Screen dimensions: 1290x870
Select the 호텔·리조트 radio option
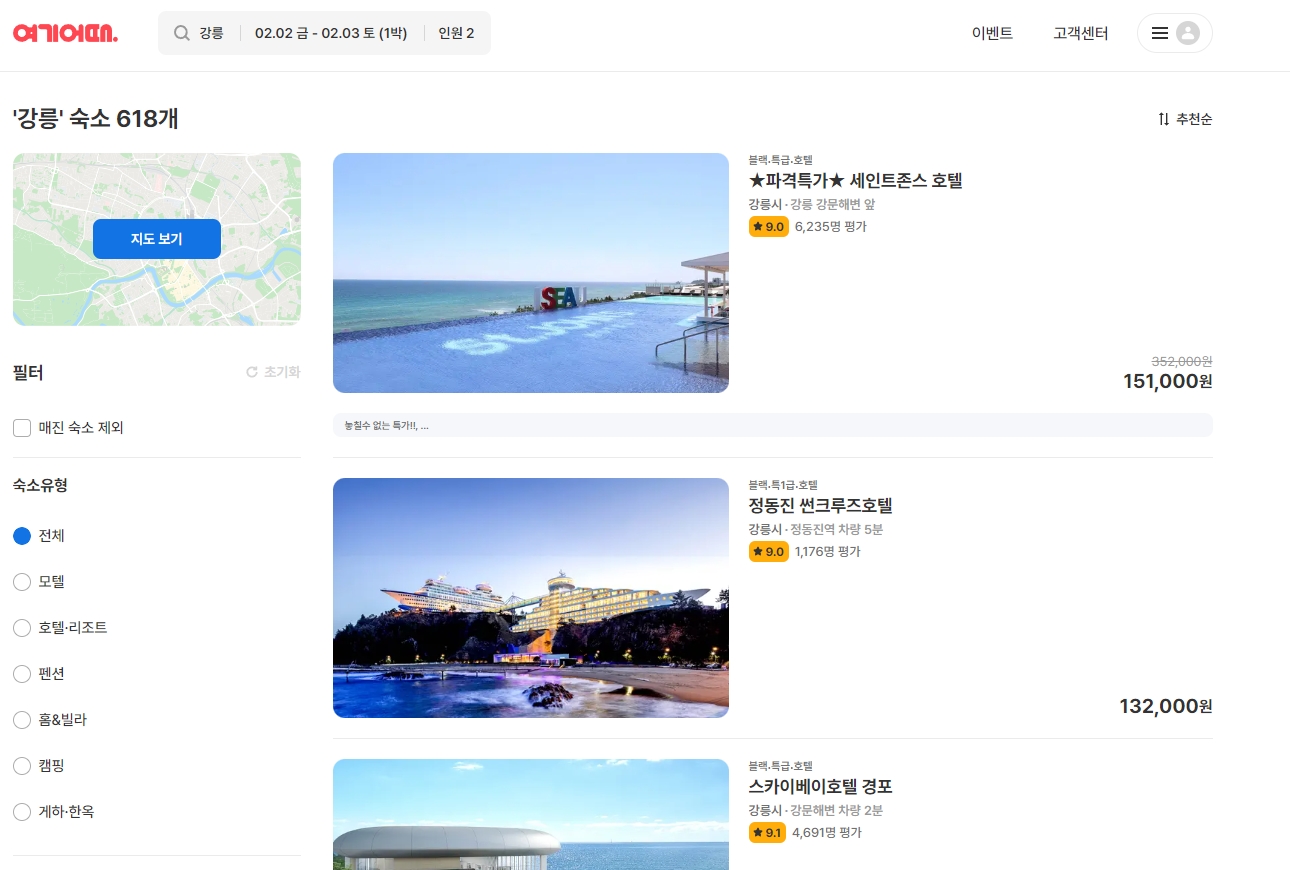pos(22,628)
